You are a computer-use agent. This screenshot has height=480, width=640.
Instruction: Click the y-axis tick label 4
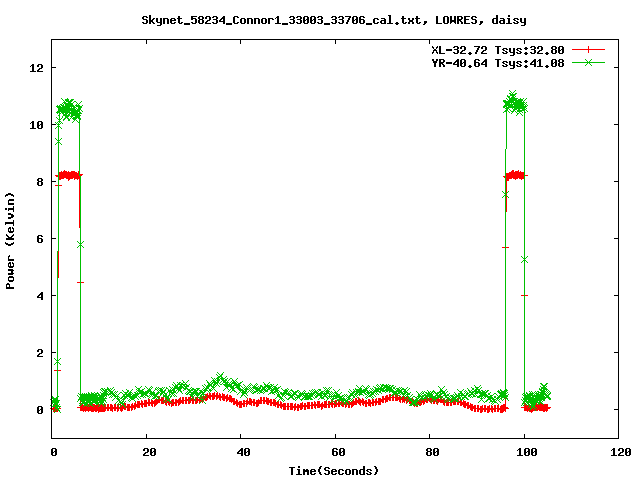point(40,296)
